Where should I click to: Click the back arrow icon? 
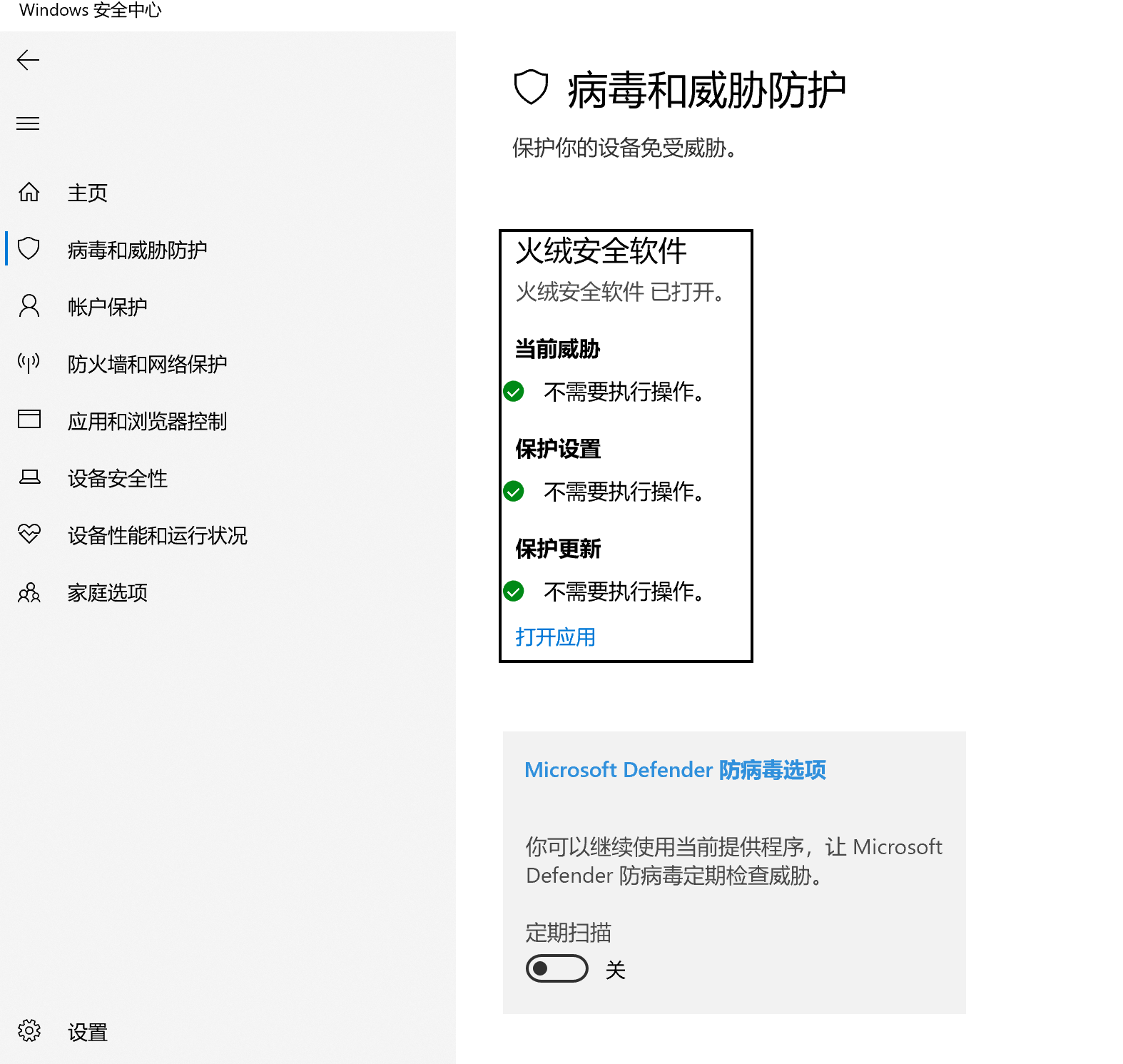pos(28,60)
